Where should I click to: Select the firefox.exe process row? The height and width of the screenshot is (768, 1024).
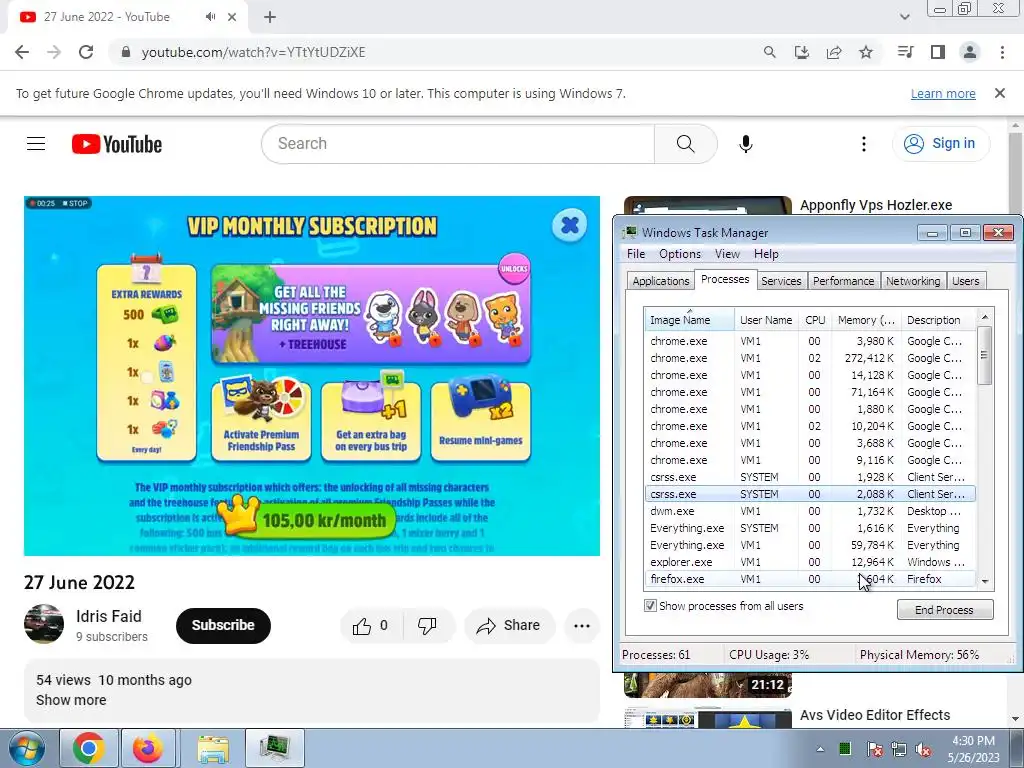(x=810, y=579)
